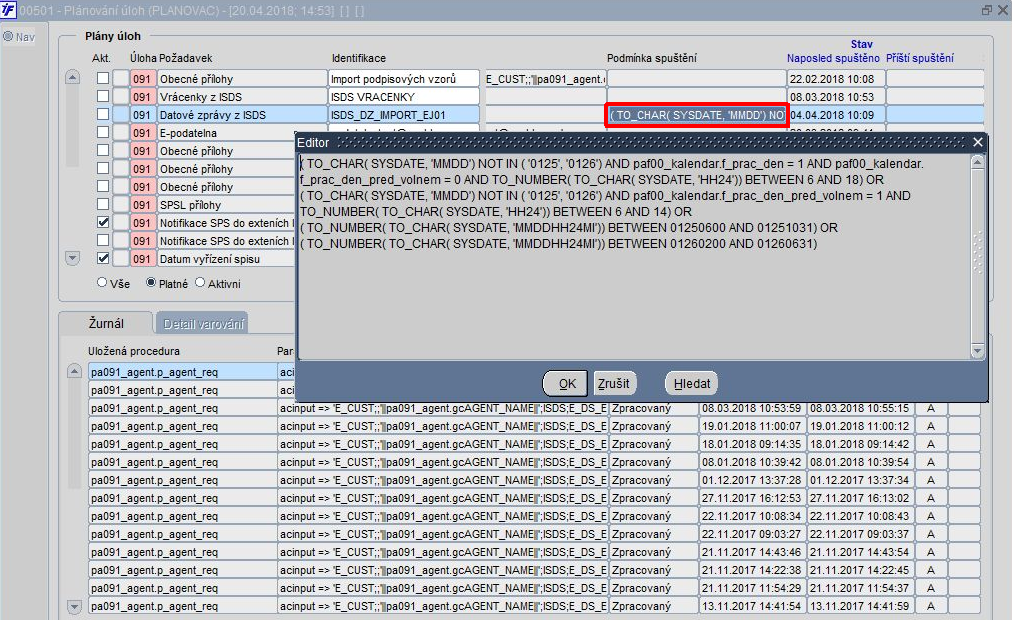Select SPSL přílohy request cell
The image size is (1012, 620).
[x=225, y=205]
